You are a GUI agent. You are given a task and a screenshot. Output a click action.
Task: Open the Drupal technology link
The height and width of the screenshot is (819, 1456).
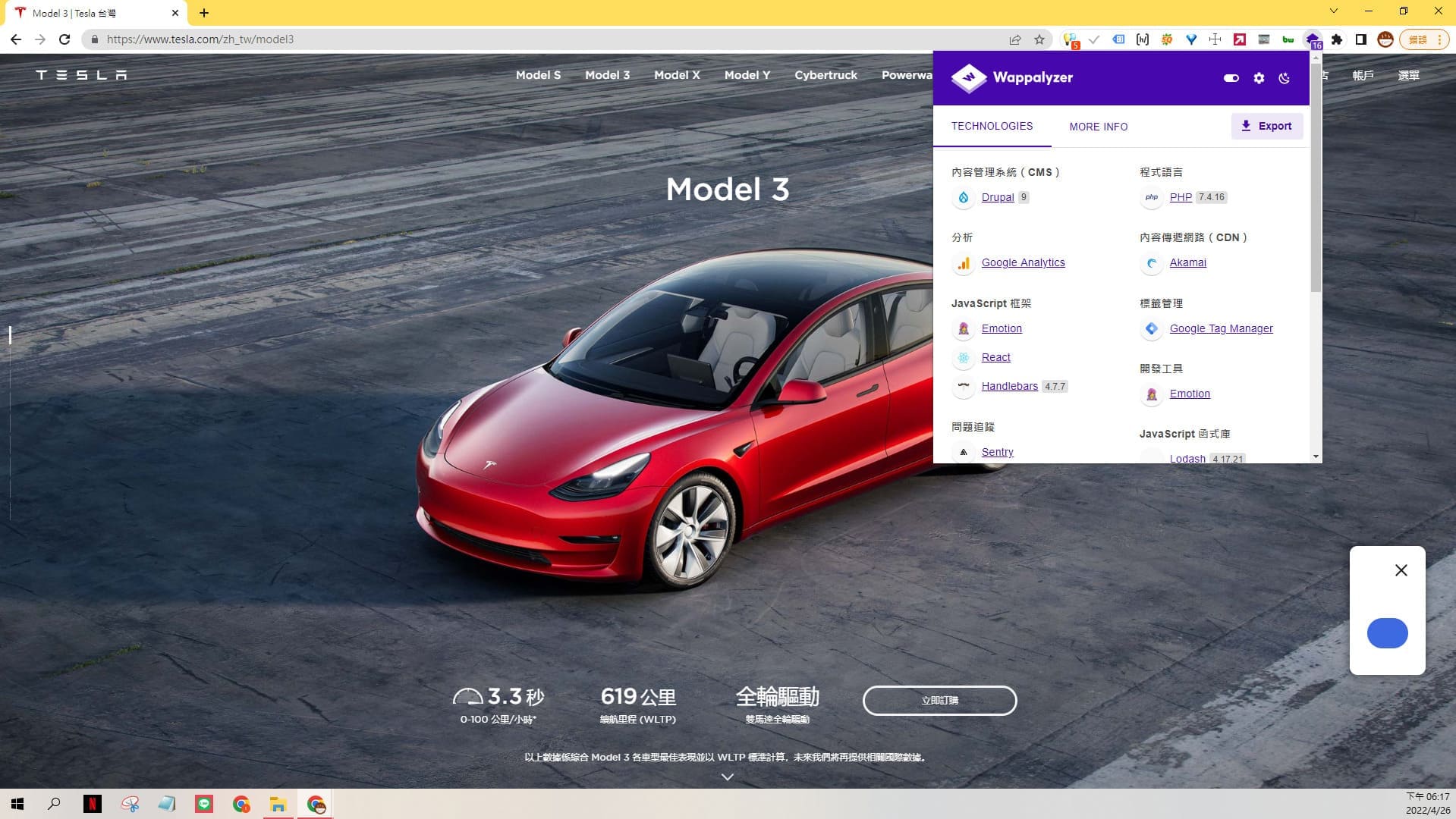point(997,197)
